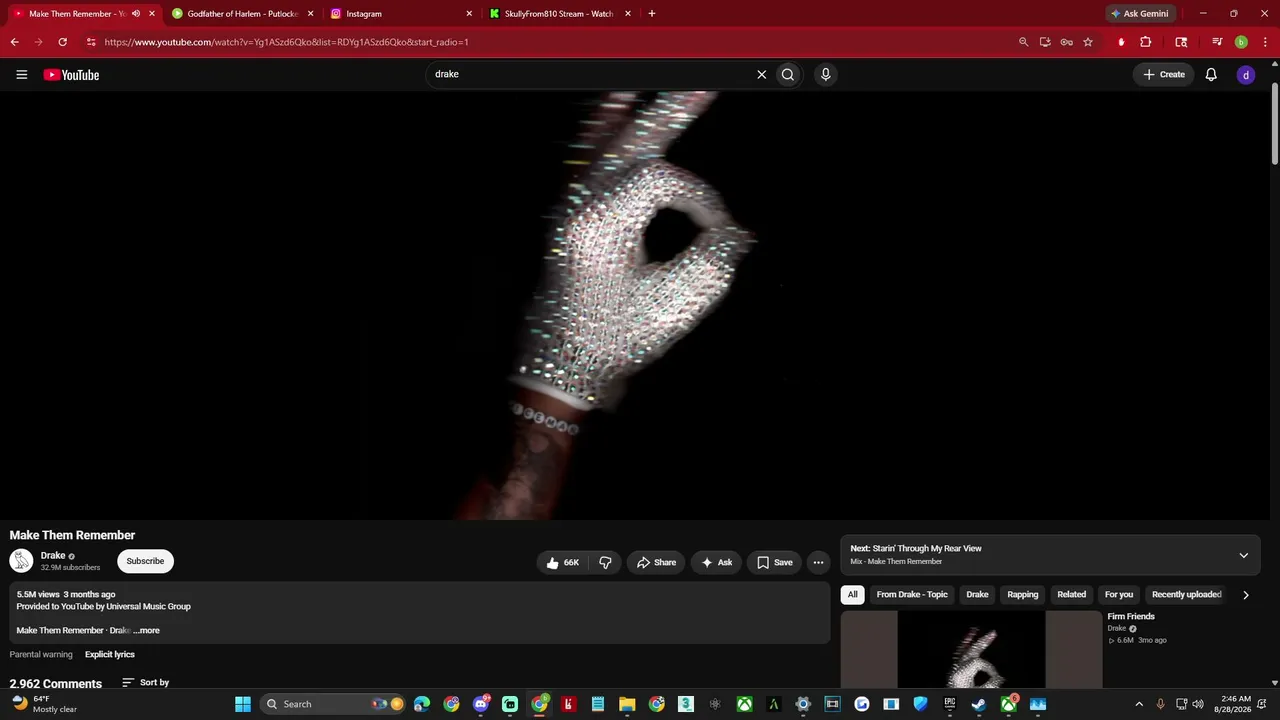The image size is (1280, 720).
Task: Open the password manager key icon
Action: tap(1067, 42)
